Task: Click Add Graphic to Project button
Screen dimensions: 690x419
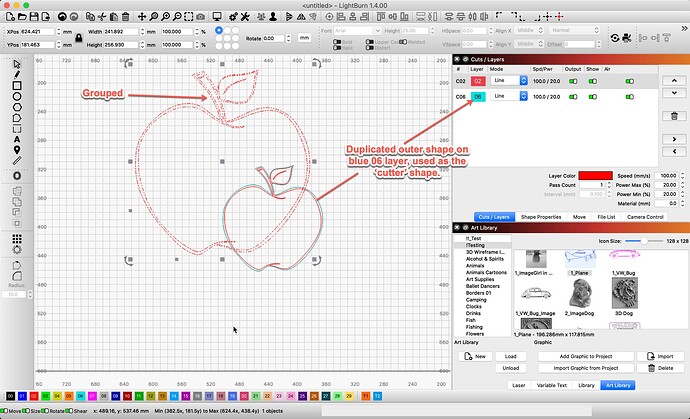Action: [x=586, y=357]
